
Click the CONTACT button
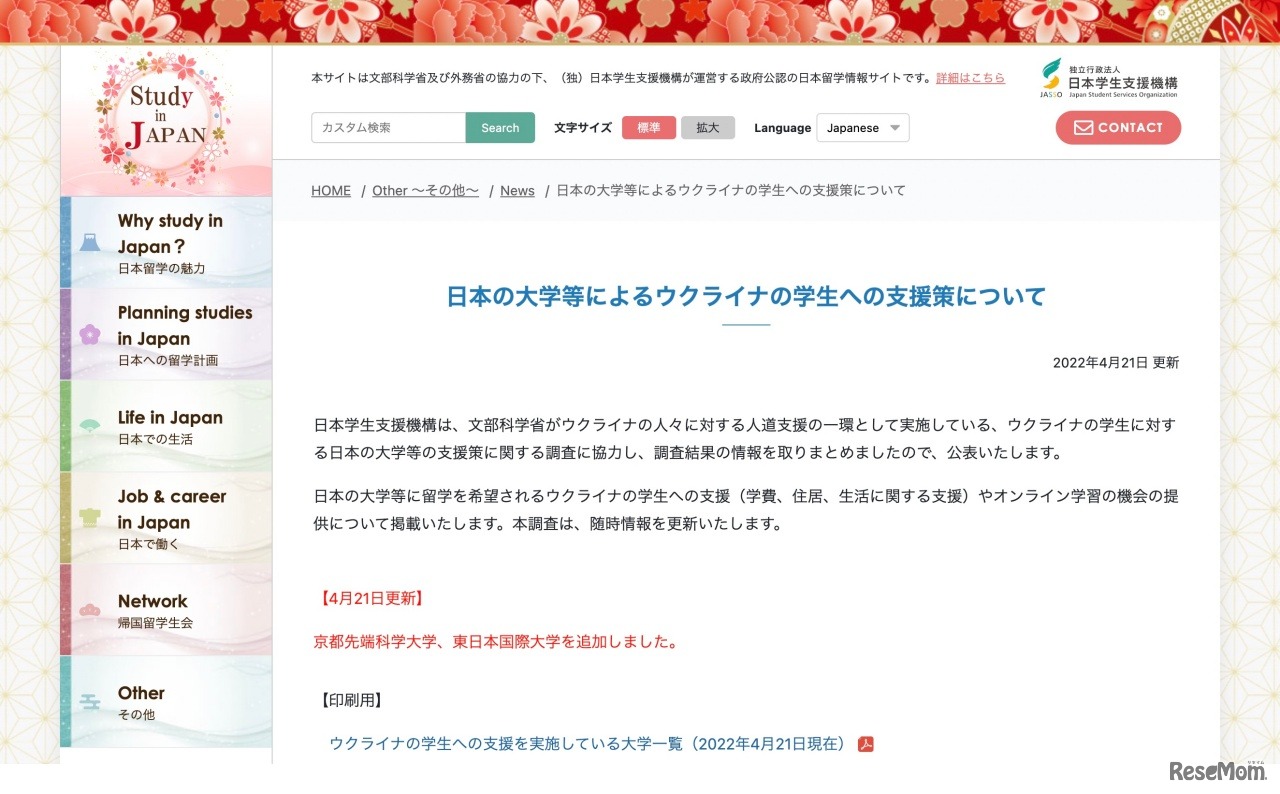point(1118,128)
